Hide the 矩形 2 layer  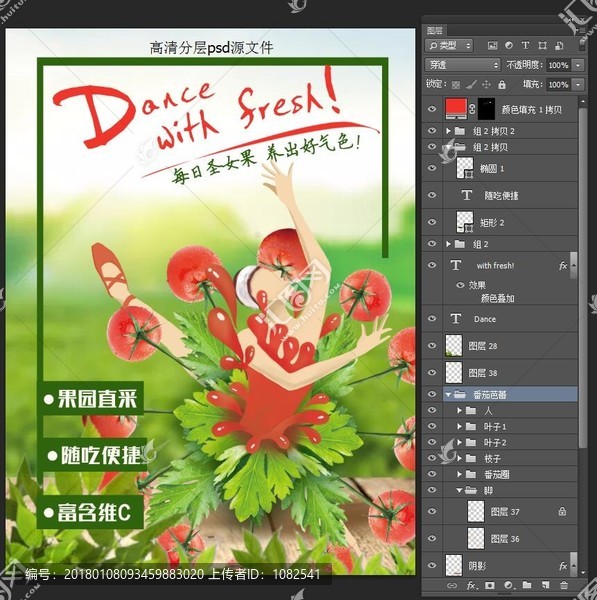(432, 222)
